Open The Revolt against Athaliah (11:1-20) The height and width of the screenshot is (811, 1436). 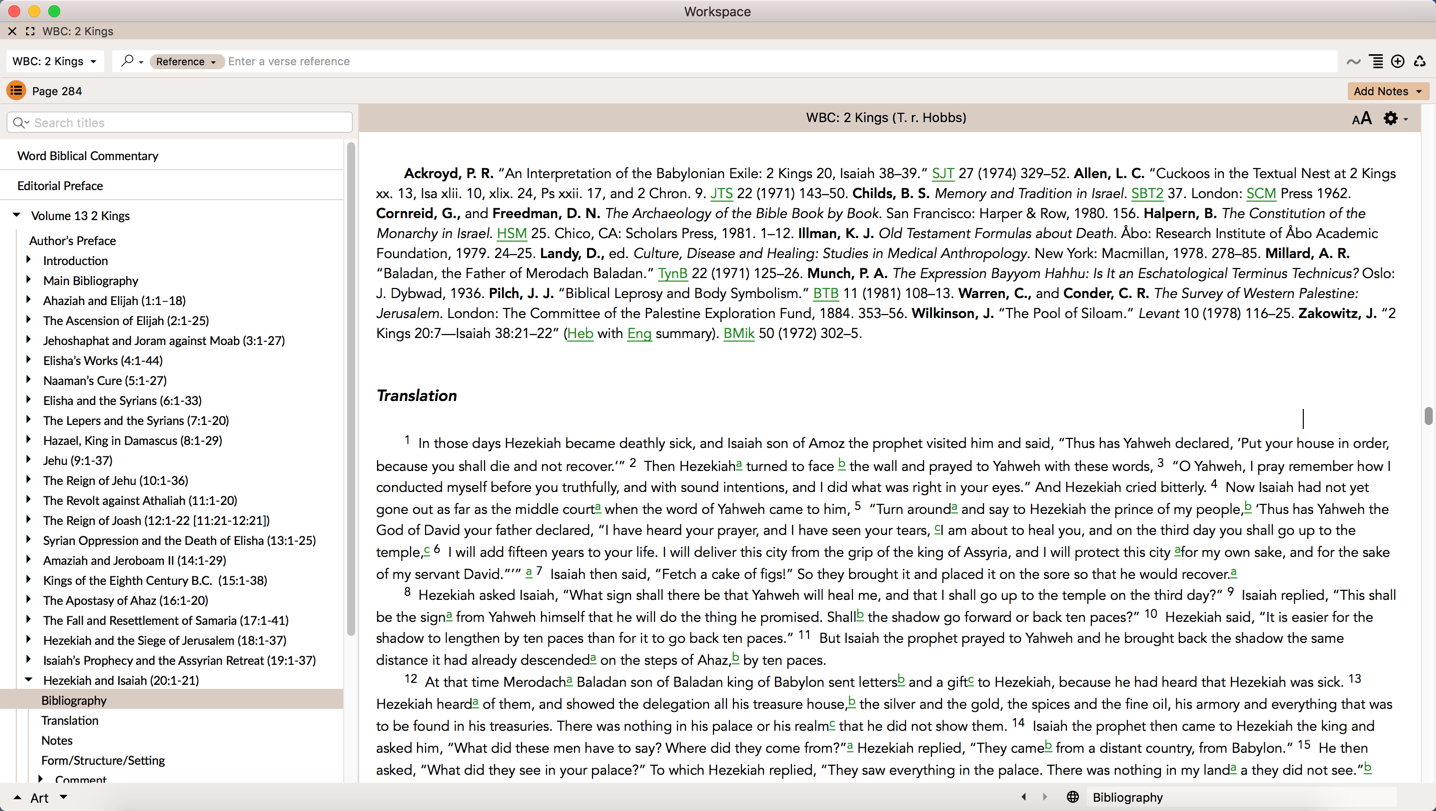pyautogui.click(x=140, y=501)
